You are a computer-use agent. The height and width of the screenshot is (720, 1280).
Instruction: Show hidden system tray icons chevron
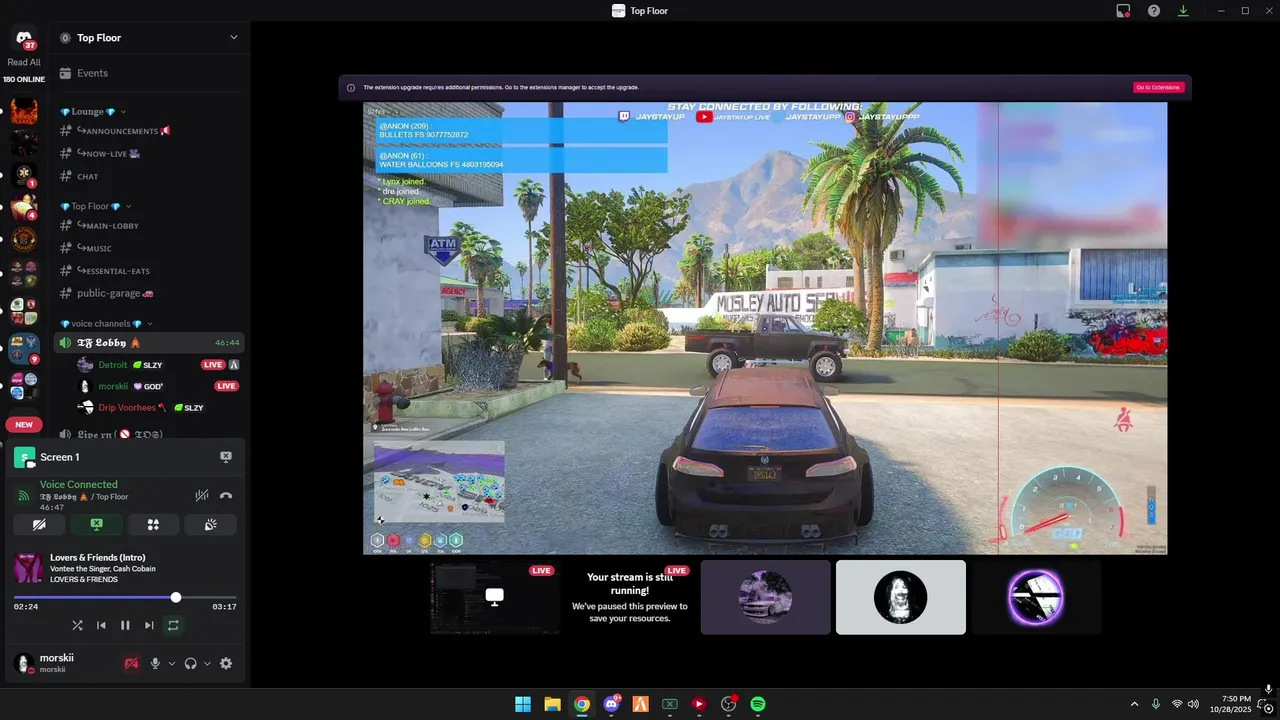pyautogui.click(x=1134, y=704)
